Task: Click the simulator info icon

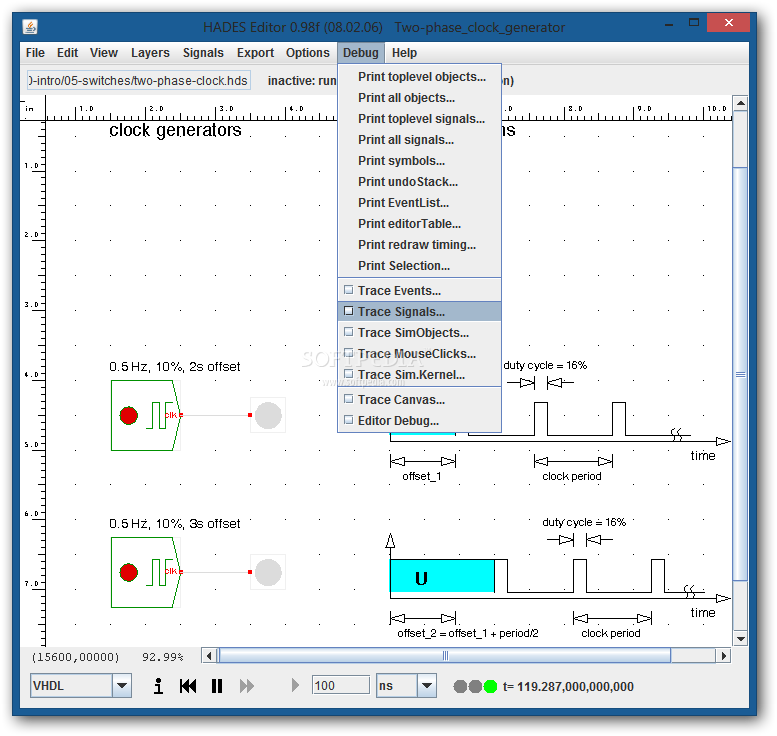Action: click(158, 686)
